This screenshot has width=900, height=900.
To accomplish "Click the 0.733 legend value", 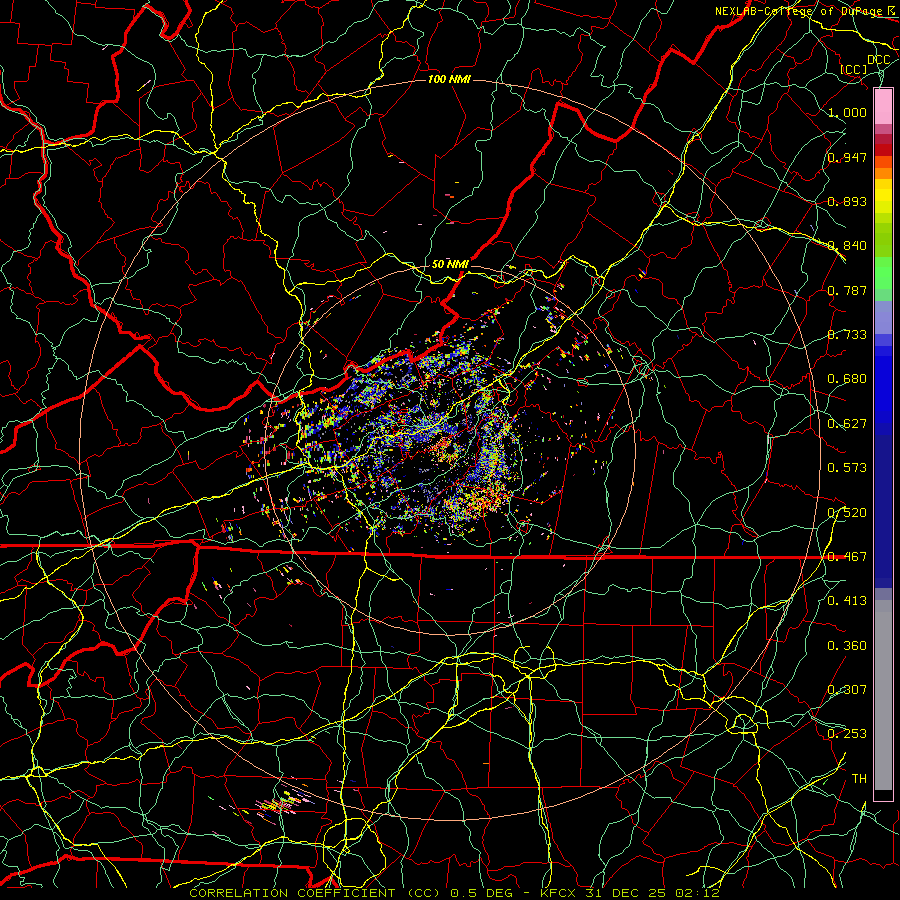I will click(847, 335).
